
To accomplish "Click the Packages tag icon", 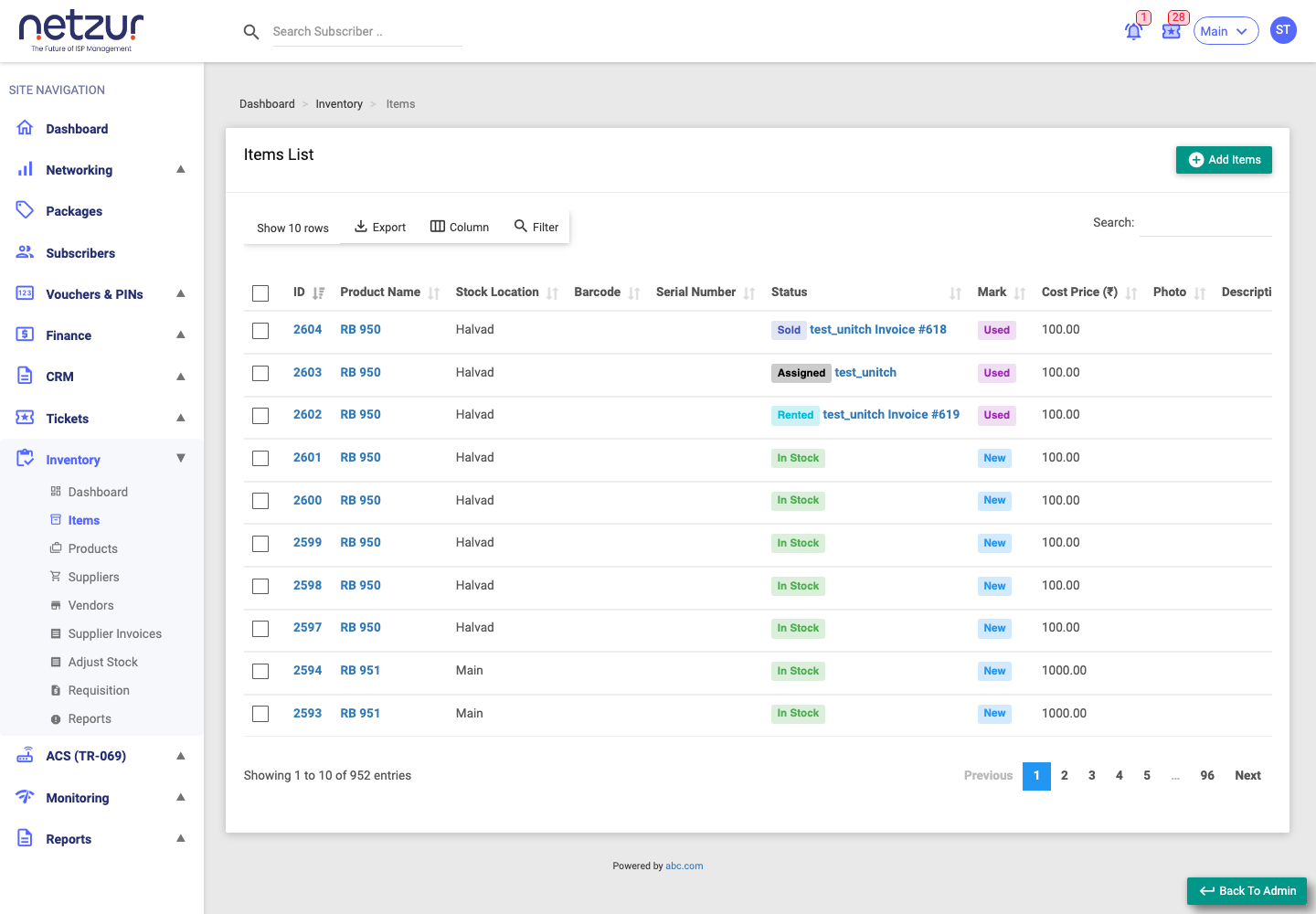I will click(26, 210).
